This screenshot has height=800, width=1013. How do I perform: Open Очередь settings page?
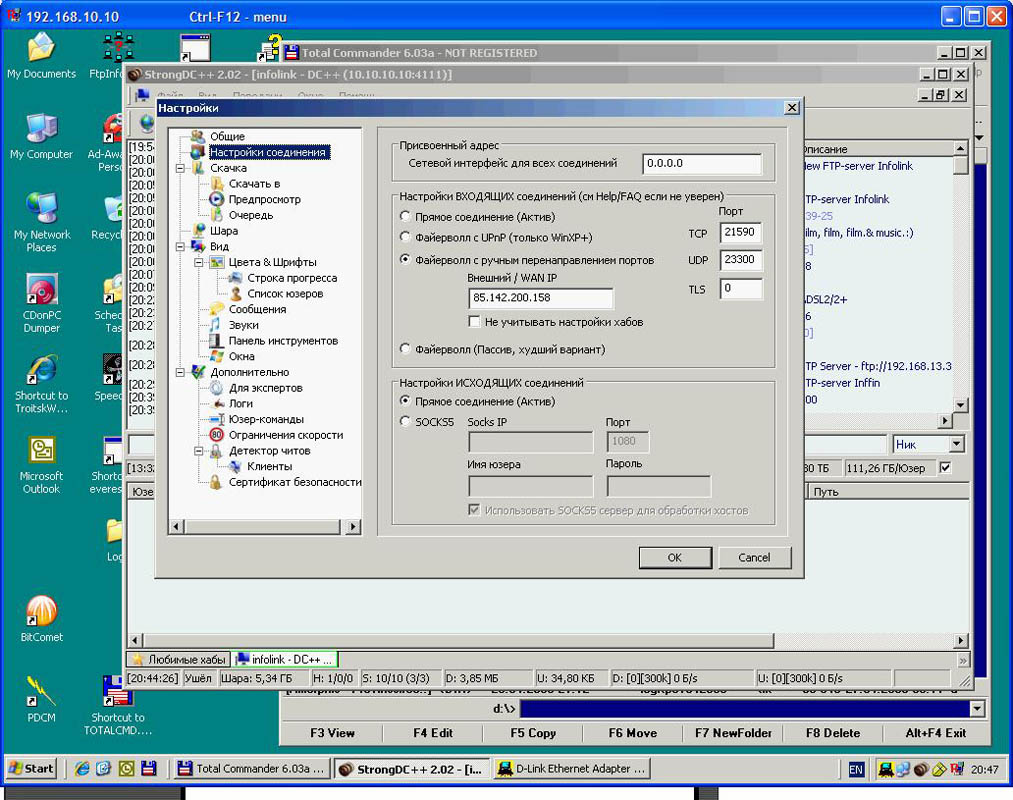pos(251,215)
